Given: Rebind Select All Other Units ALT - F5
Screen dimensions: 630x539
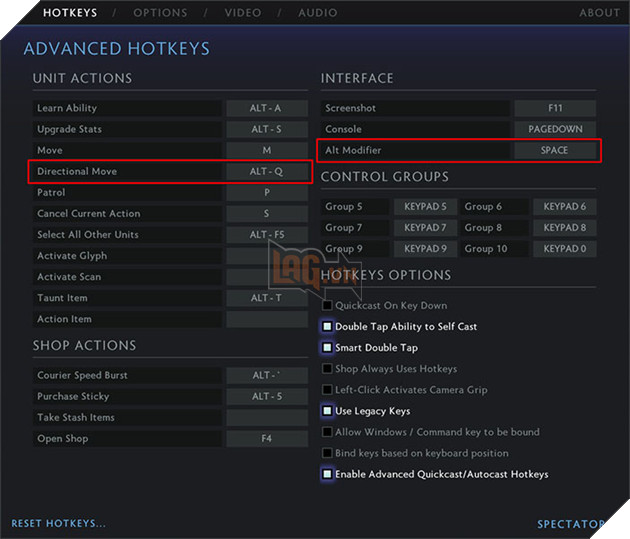Looking at the screenshot, I should [267, 235].
